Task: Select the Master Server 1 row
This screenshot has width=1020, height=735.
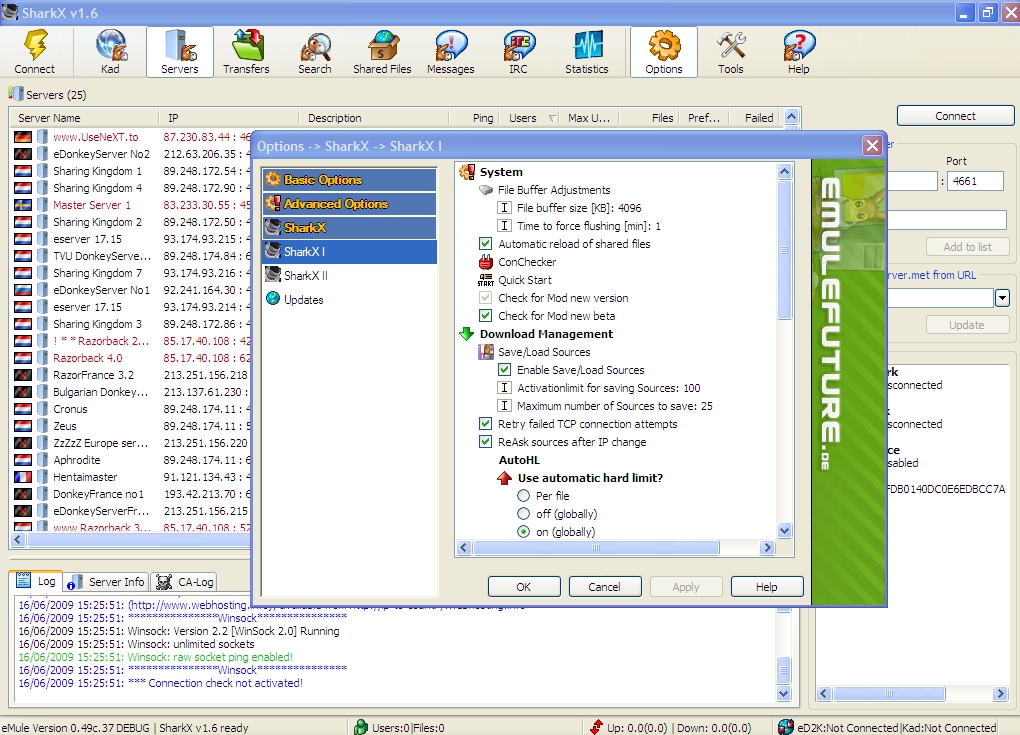Action: (132, 205)
